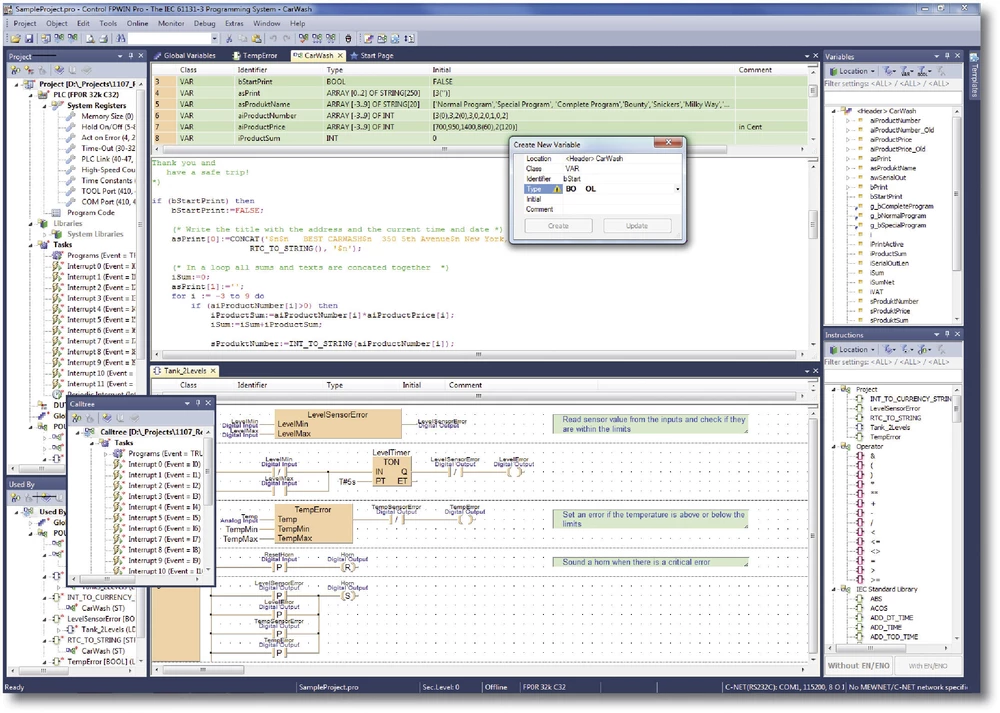Click the Open folder icon in toolbar
Screen dimensions: 1000x713
17,38
